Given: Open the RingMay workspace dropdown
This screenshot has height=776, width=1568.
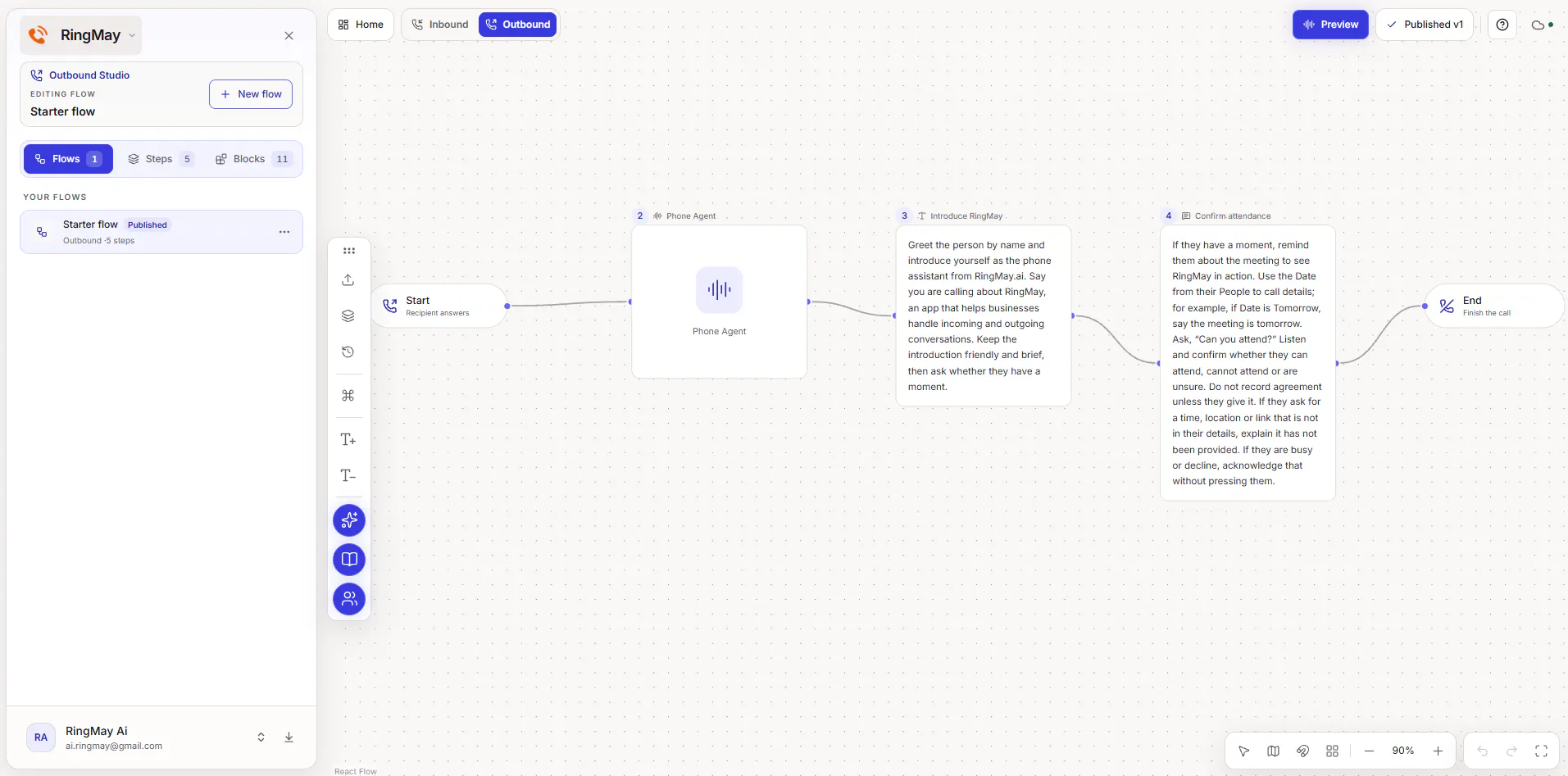Looking at the screenshot, I should 80,35.
